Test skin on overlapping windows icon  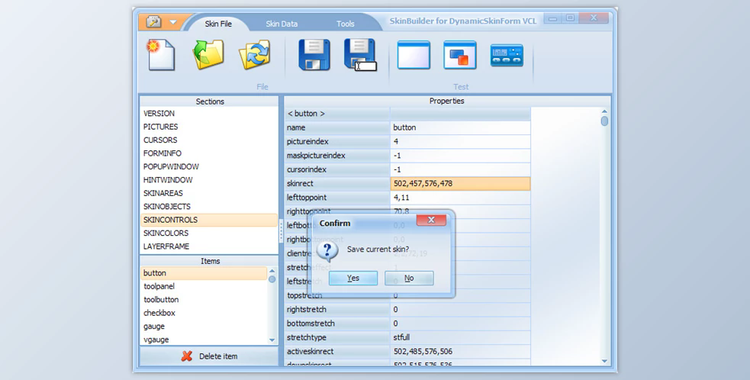click(460, 55)
